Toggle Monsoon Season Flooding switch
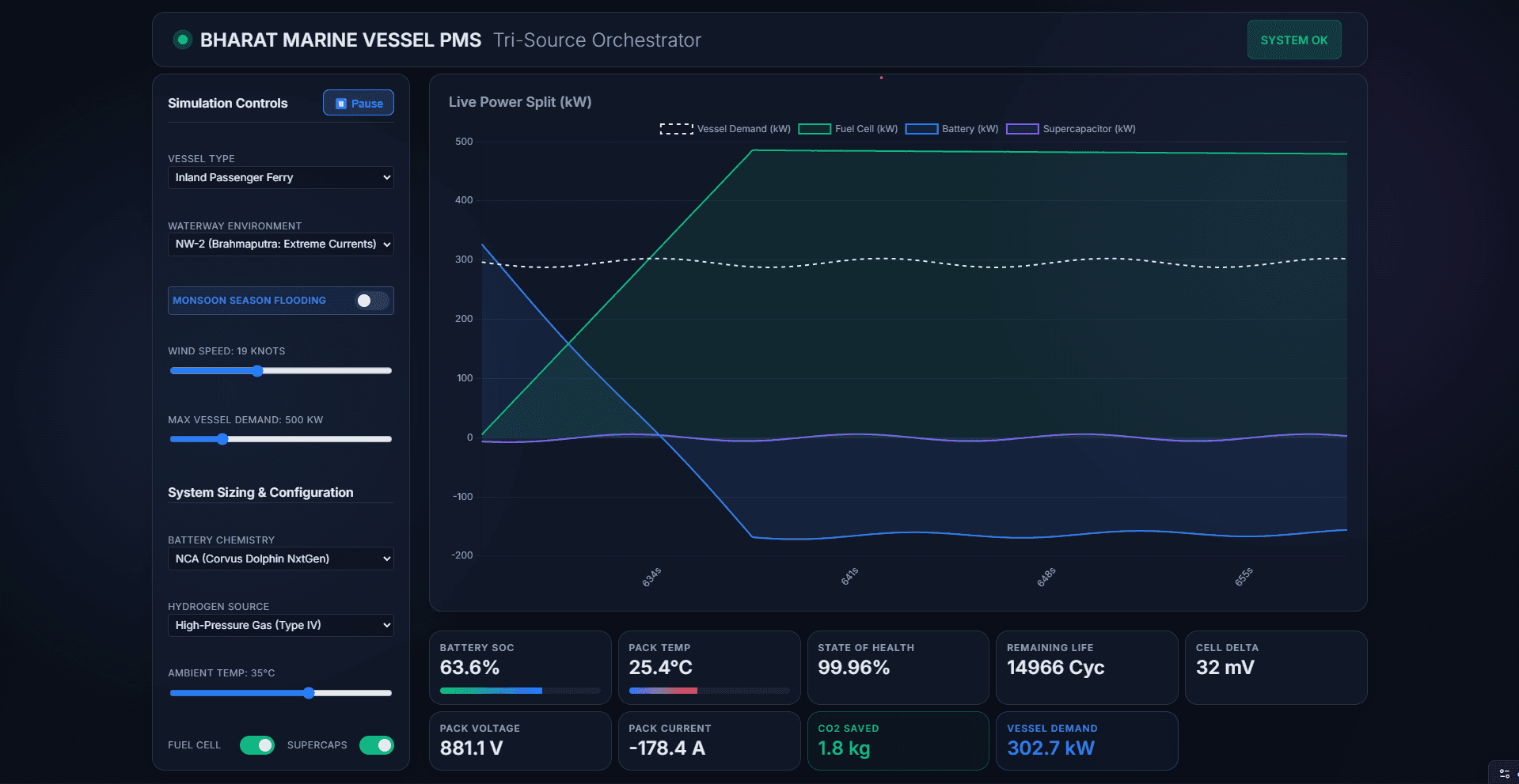Image resolution: width=1519 pixels, height=784 pixels. tap(372, 301)
